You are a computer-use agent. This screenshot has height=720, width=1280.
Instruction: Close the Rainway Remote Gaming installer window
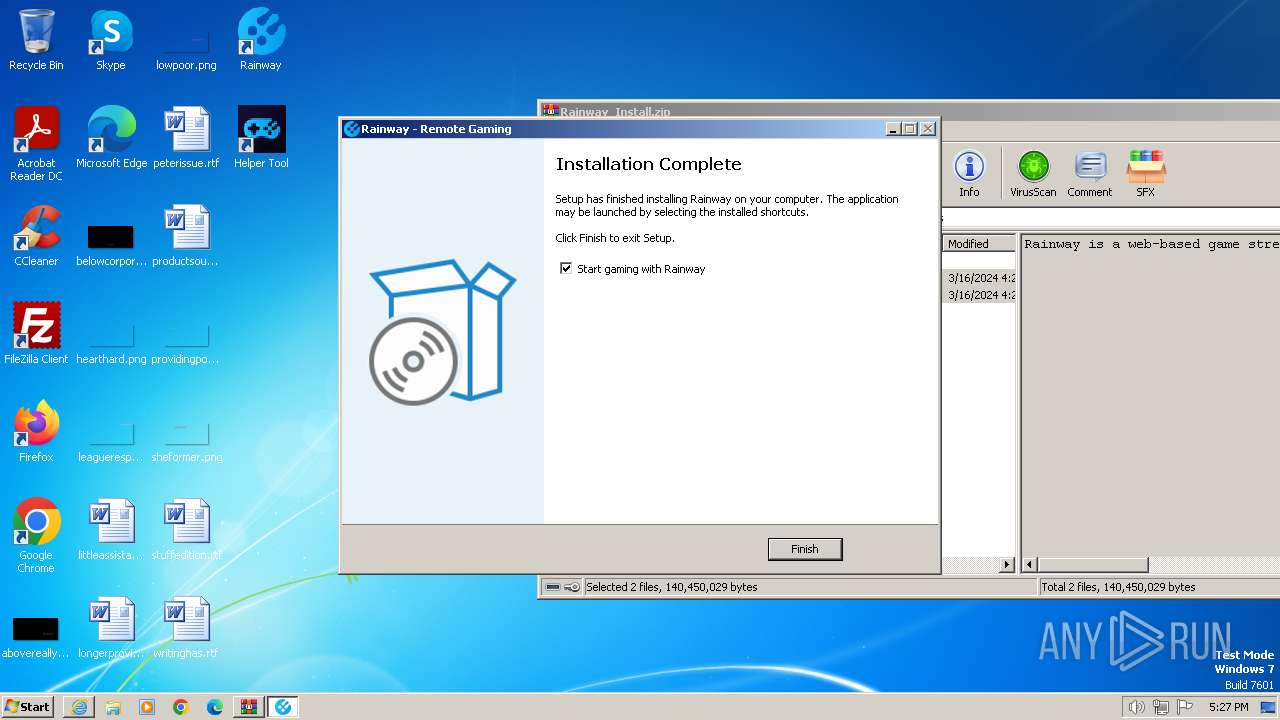[928, 128]
